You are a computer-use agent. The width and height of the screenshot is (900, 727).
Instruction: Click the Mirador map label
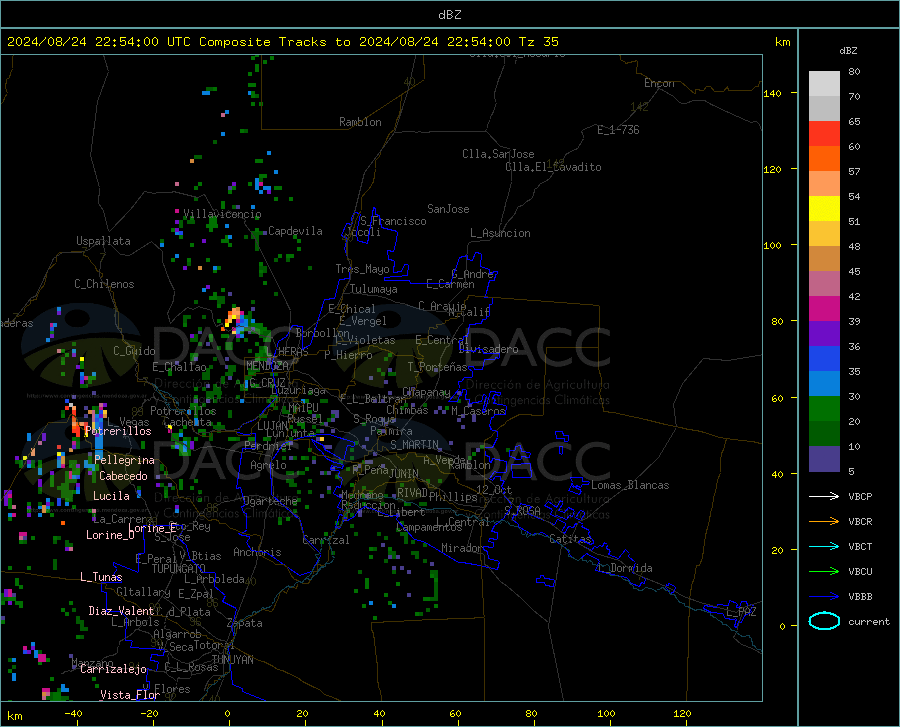pos(461,549)
